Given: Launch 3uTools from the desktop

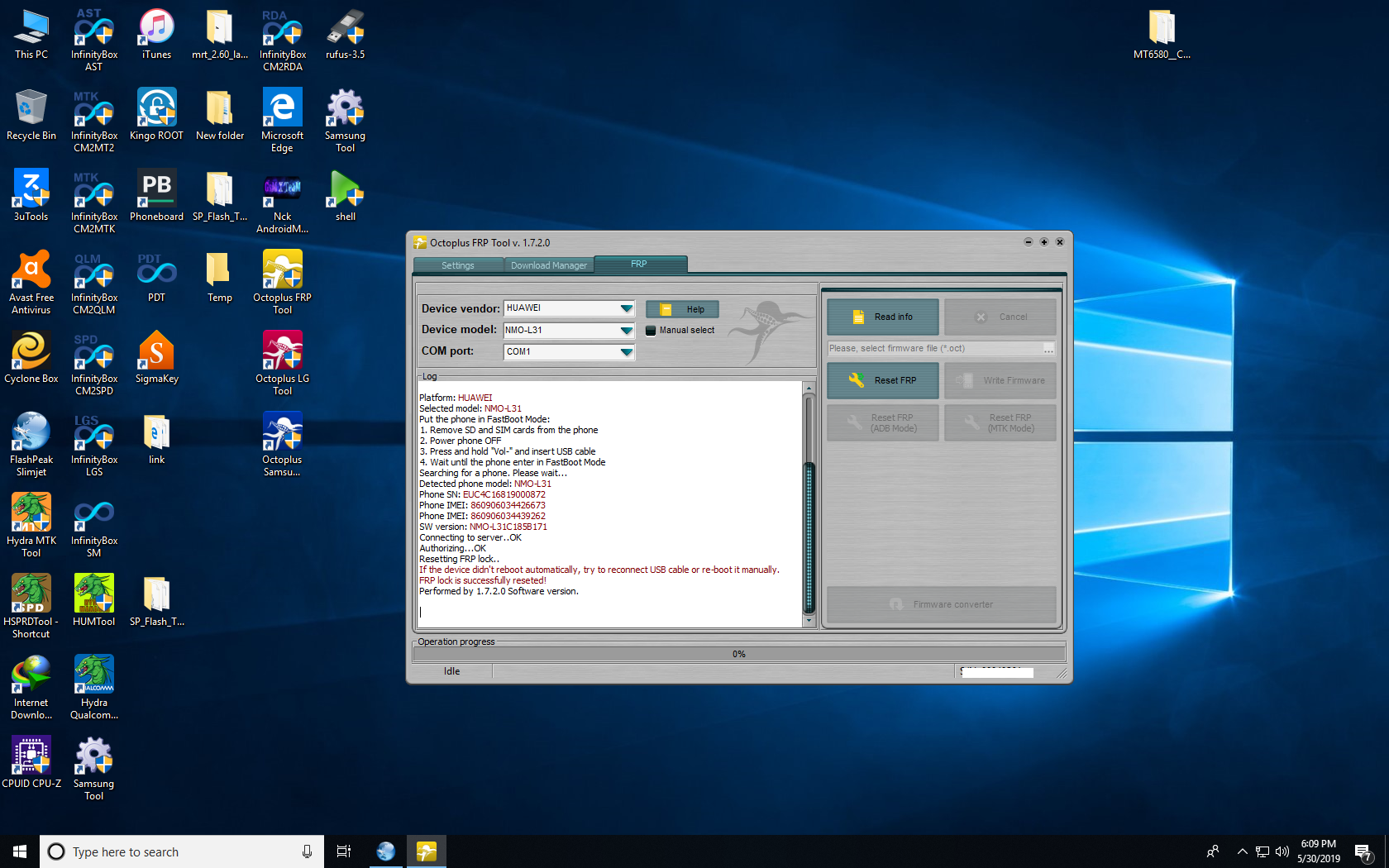Looking at the screenshot, I should [x=31, y=194].
